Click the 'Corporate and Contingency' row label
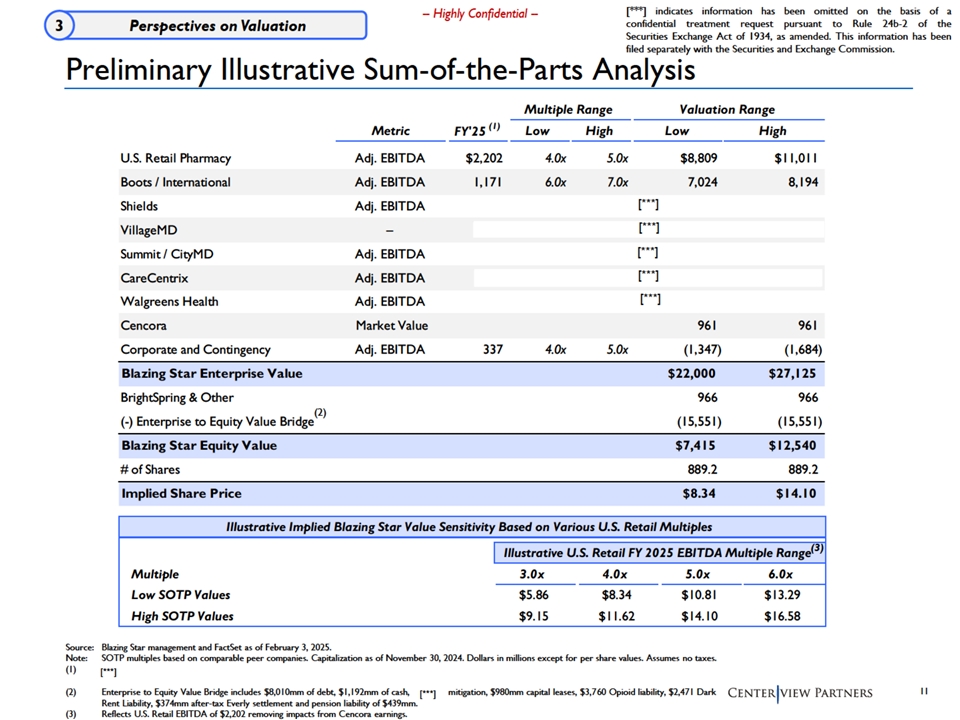The width and height of the screenshot is (960, 720). (195, 349)
